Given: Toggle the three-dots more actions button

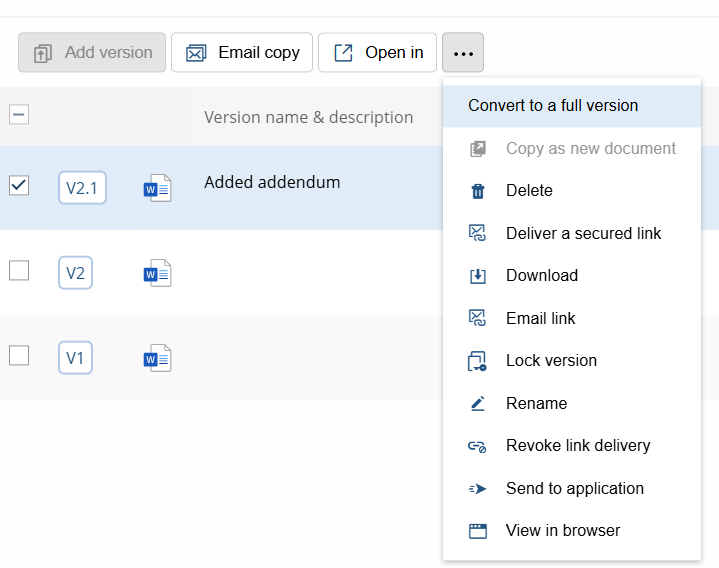Looking at the screenshot, I should pos(463,52).
